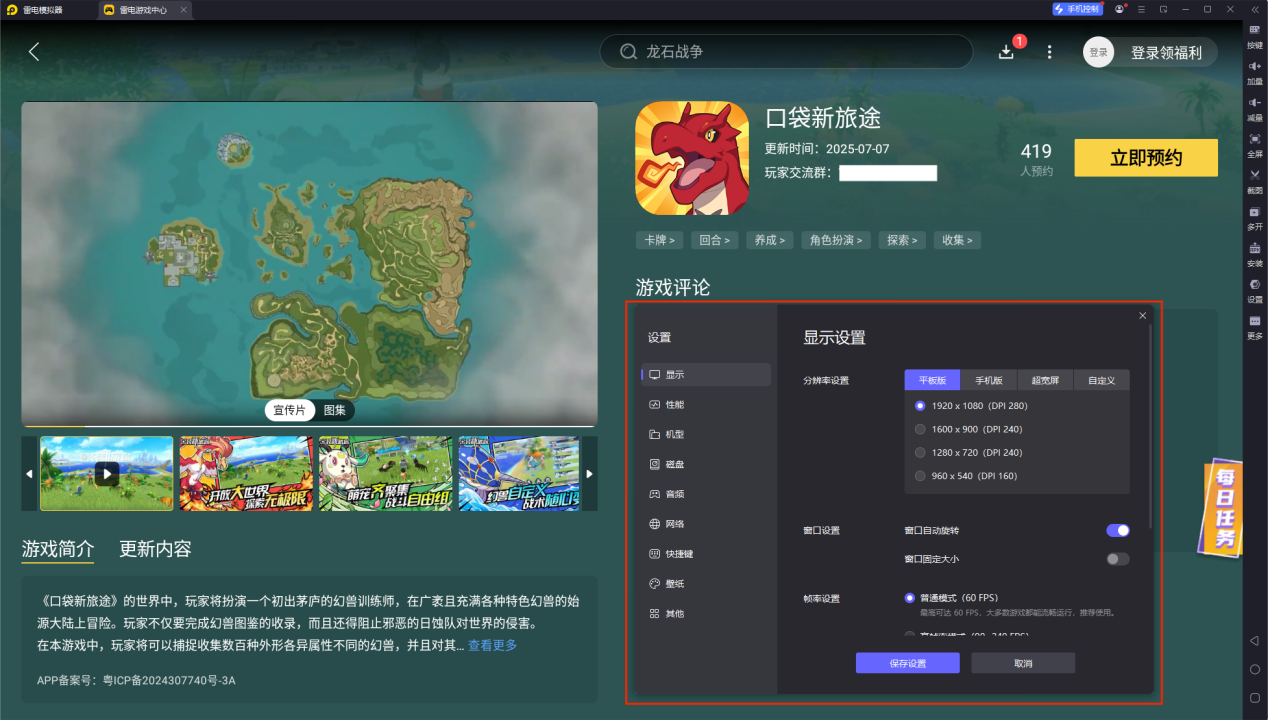The width and height of the screenshot is (1268, 720).
Task: Close the settings dialog with X
Action: (1142, 316)
